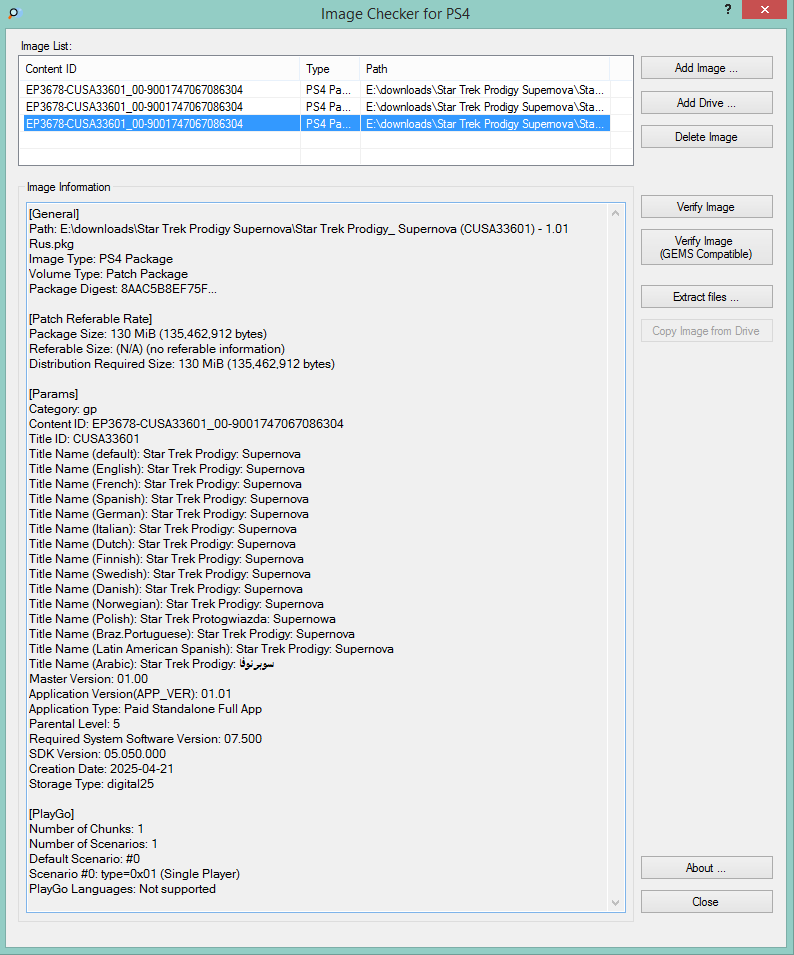The image size is (794, 955).
Task: Click the Title Name (Norwegian) line
Action: click(177, 604)
